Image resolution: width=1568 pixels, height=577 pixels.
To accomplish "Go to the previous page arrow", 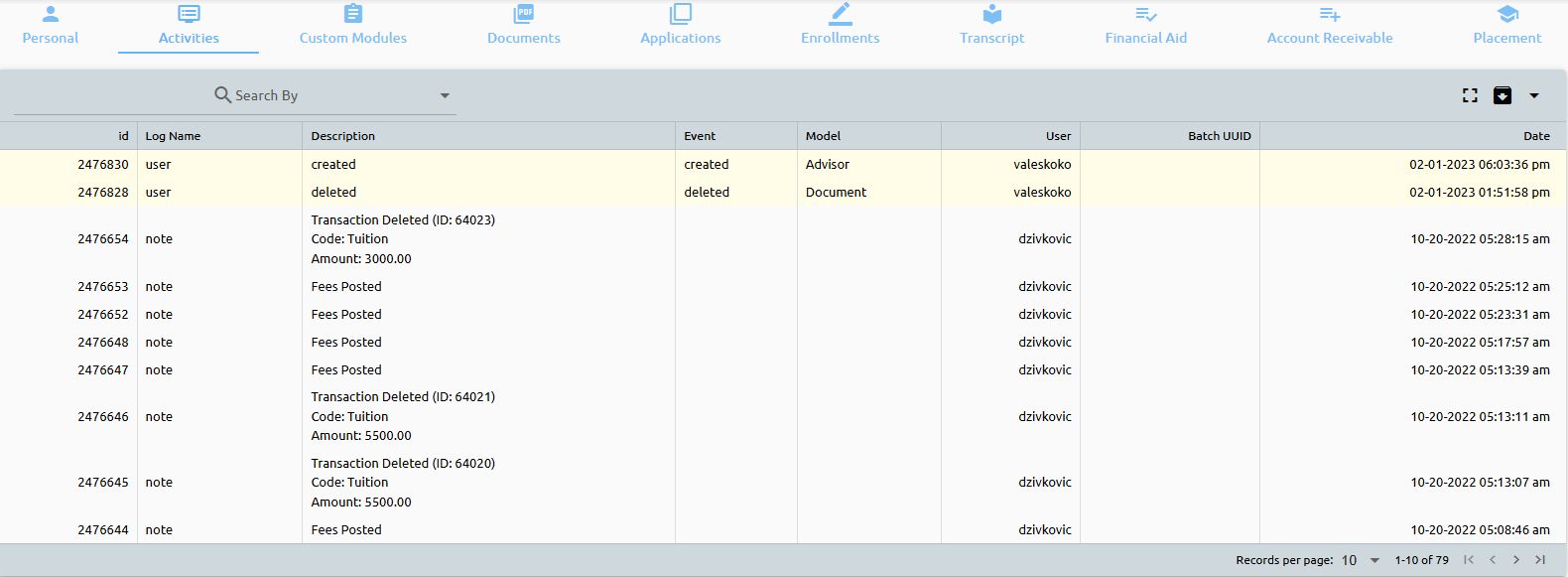I will click(1493, 560).
